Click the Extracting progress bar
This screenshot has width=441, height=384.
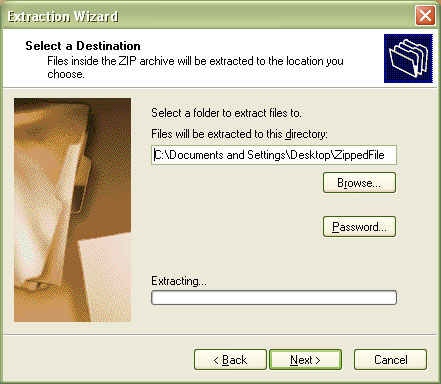coord(274,298)
